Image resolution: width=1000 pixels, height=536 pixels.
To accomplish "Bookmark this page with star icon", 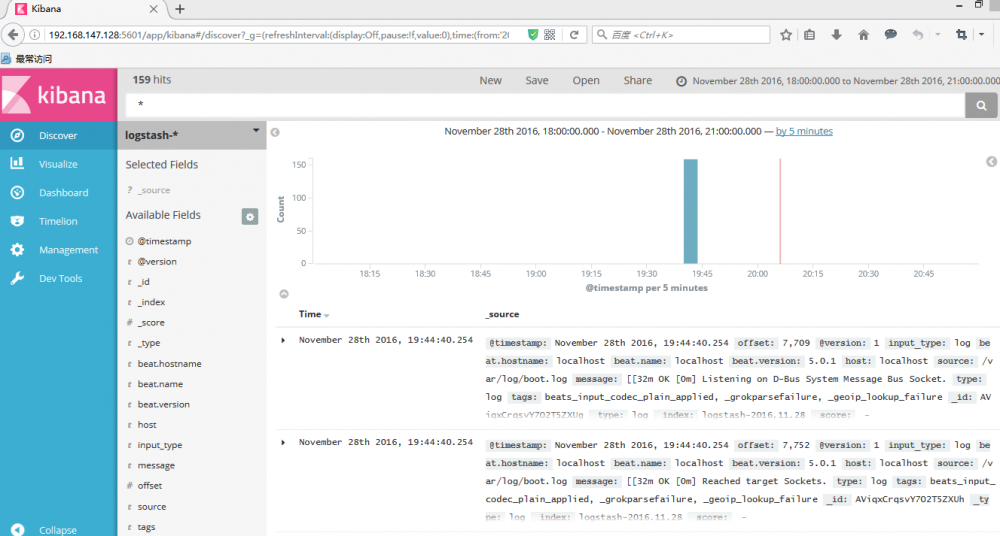I will (x=786, y=35).
